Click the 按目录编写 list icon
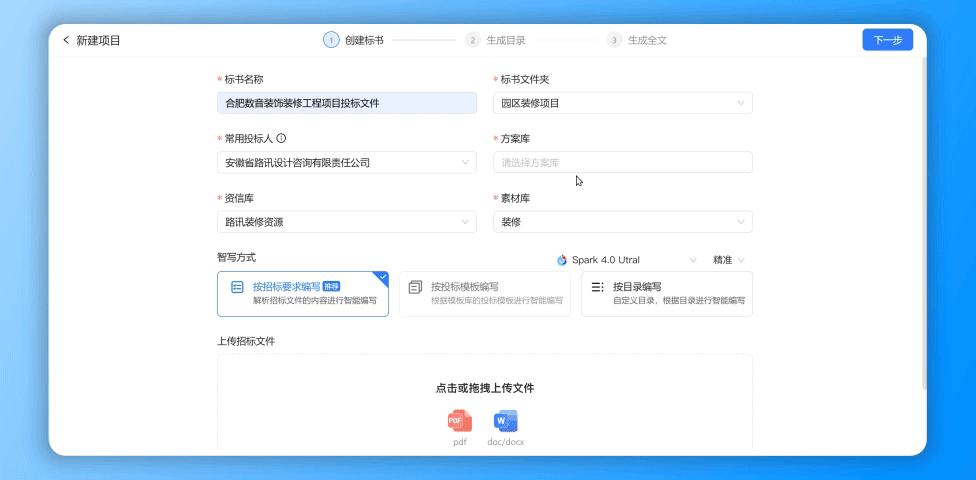This screenshot has width=976, height=480. pos(597,287)
